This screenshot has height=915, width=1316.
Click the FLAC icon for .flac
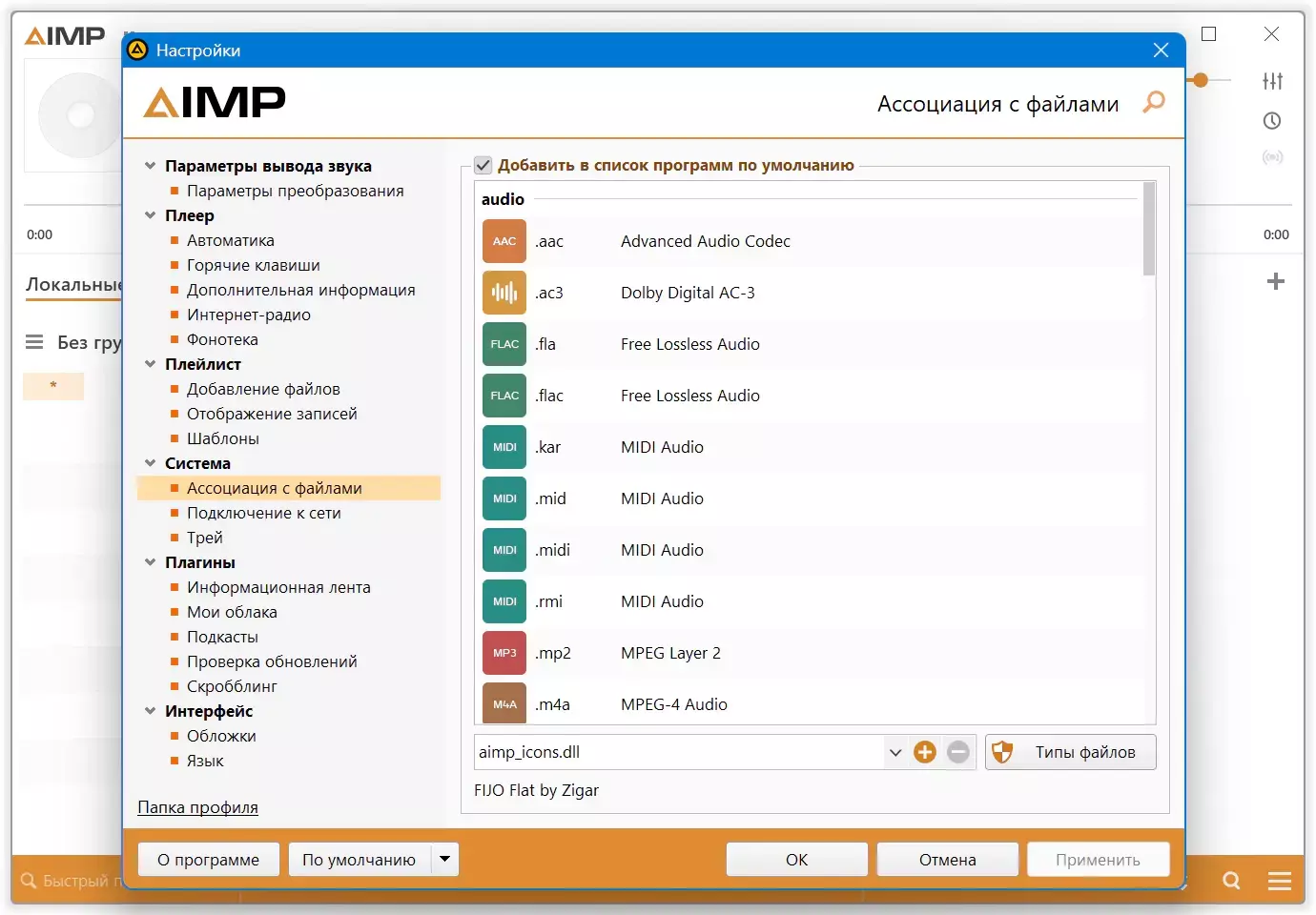click(504, 396)
